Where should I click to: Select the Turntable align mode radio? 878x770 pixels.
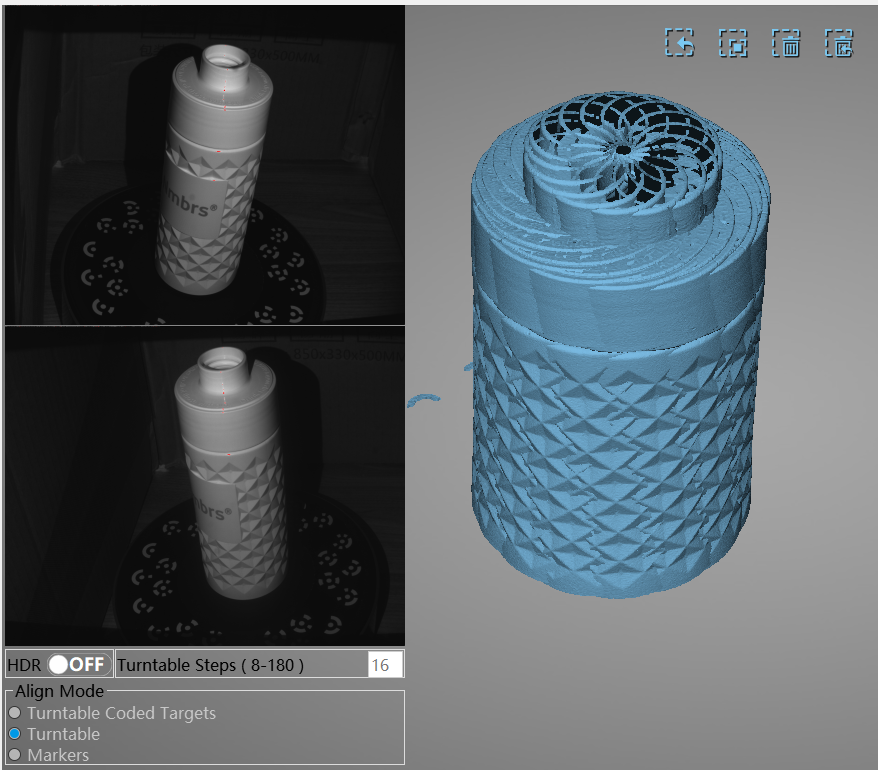click(14, 734)
